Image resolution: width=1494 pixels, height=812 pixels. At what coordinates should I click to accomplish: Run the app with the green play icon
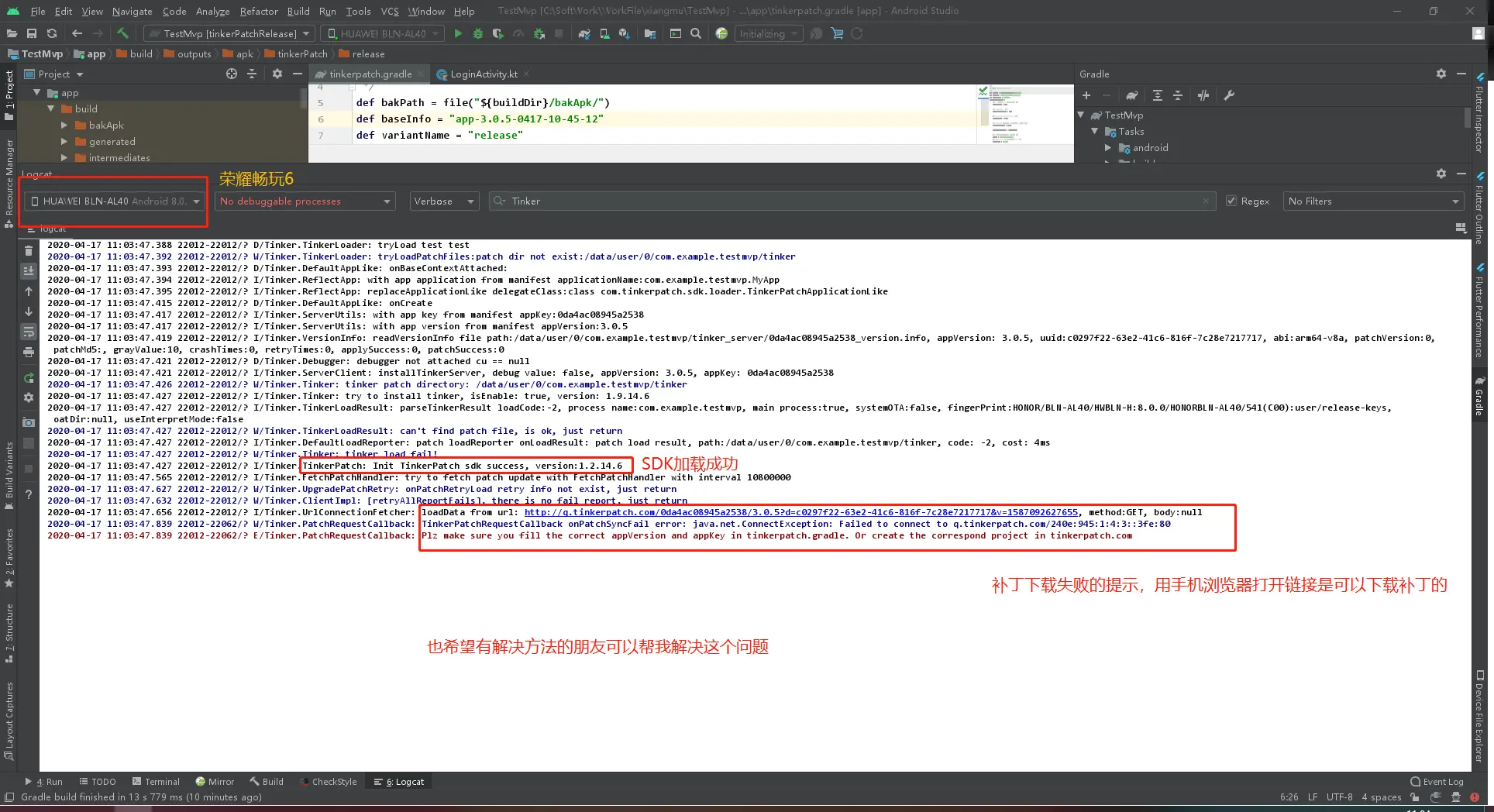click(458, 33)
